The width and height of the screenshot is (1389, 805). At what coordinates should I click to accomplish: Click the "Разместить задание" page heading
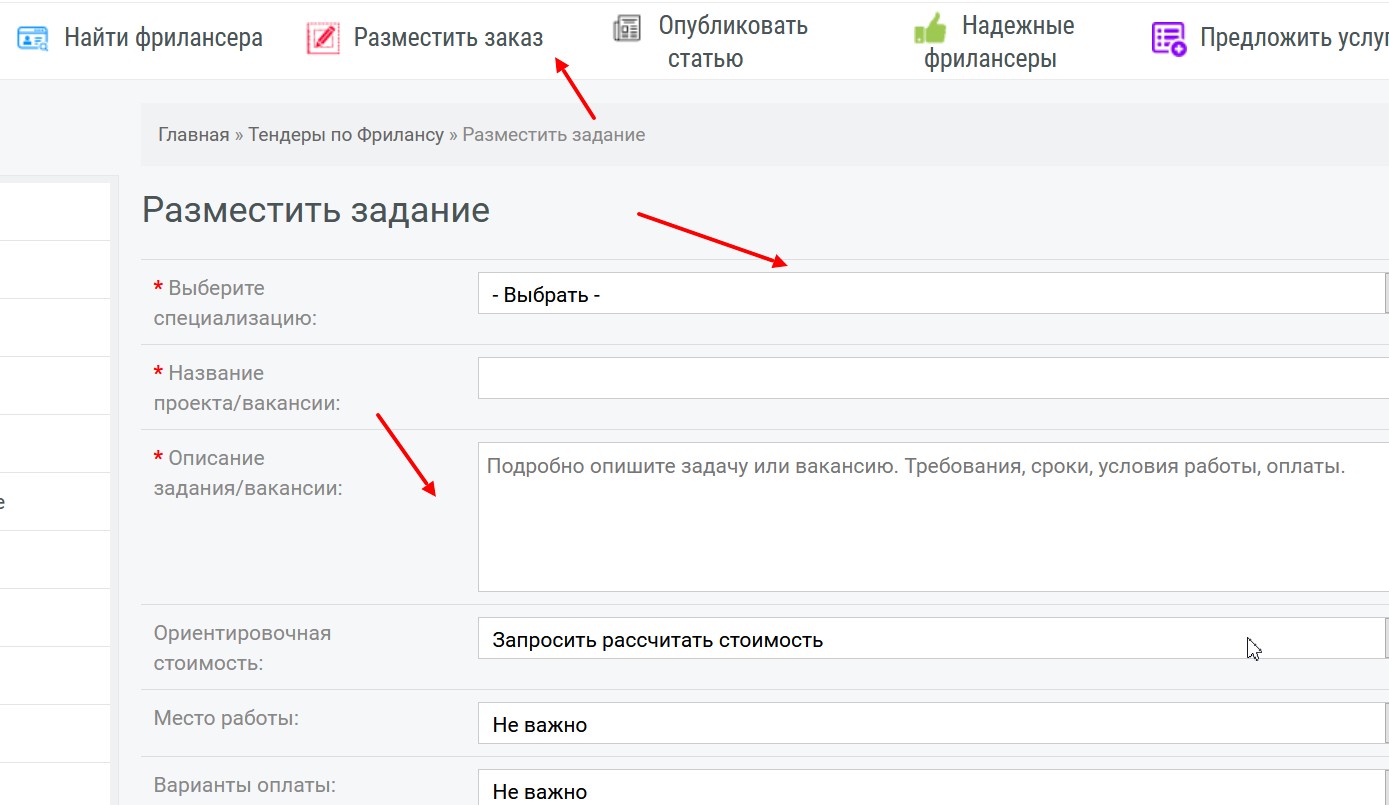[316, 211]
